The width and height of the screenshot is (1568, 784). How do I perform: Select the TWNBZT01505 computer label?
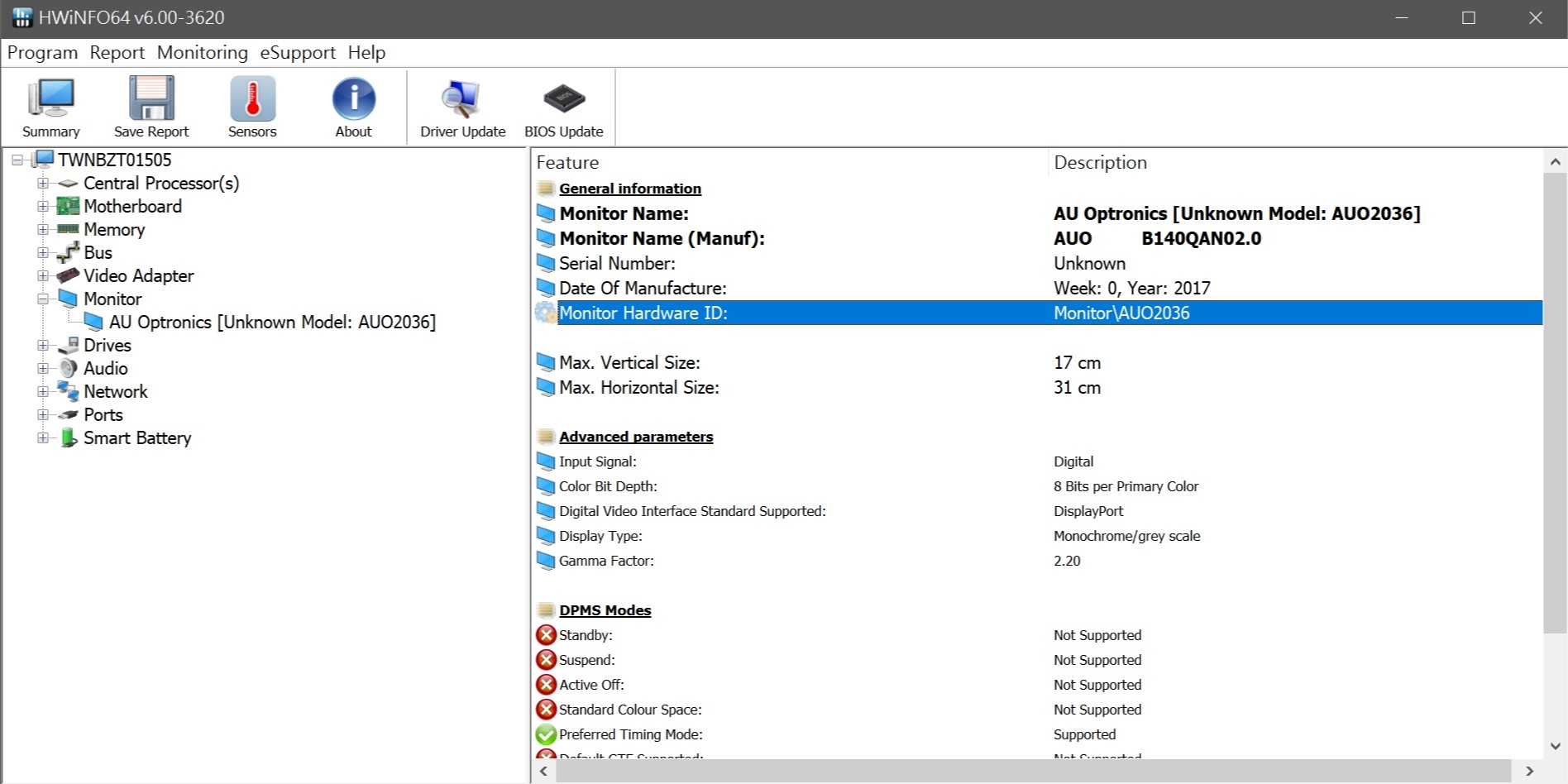tap(115, 160)
